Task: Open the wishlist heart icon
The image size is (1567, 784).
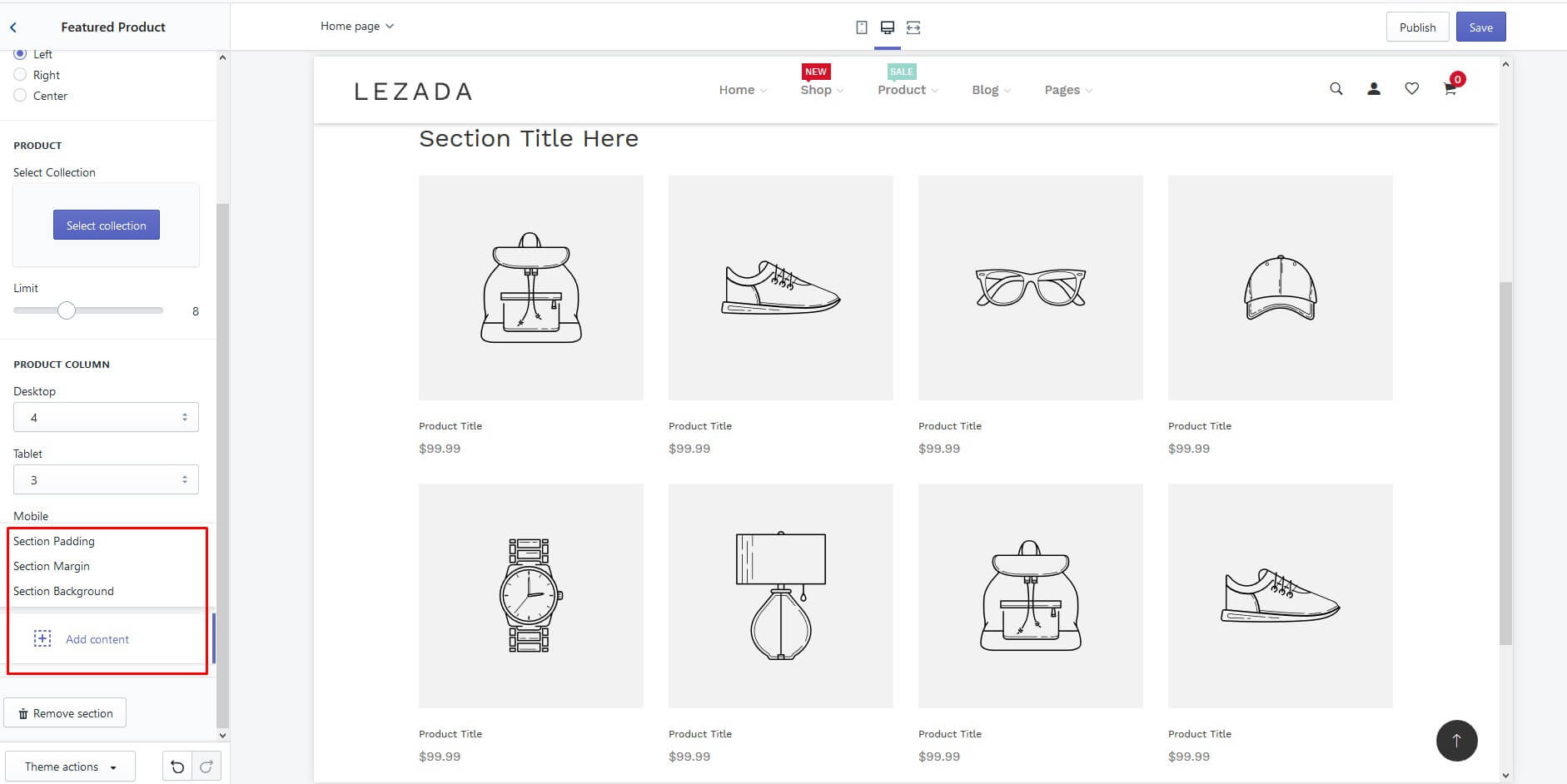Action: [1412, 89]
